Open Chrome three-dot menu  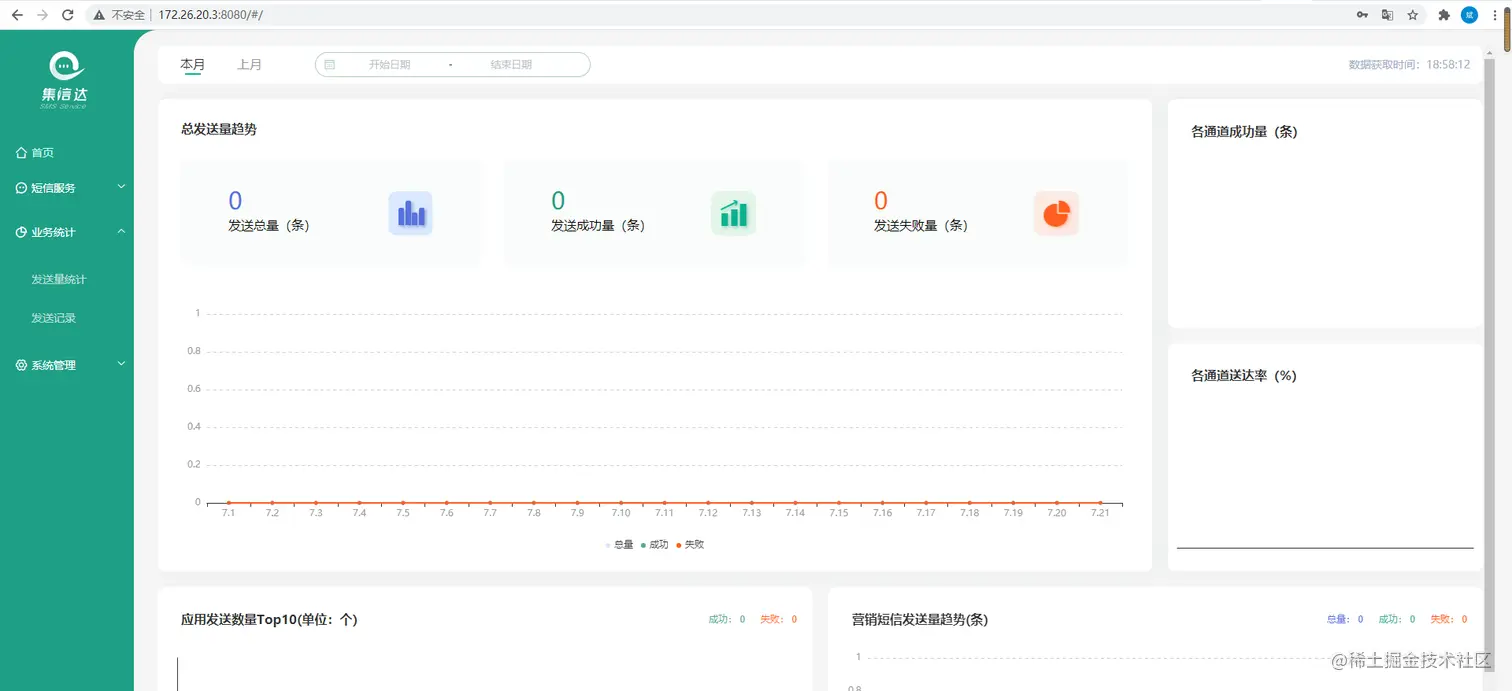1495,15
